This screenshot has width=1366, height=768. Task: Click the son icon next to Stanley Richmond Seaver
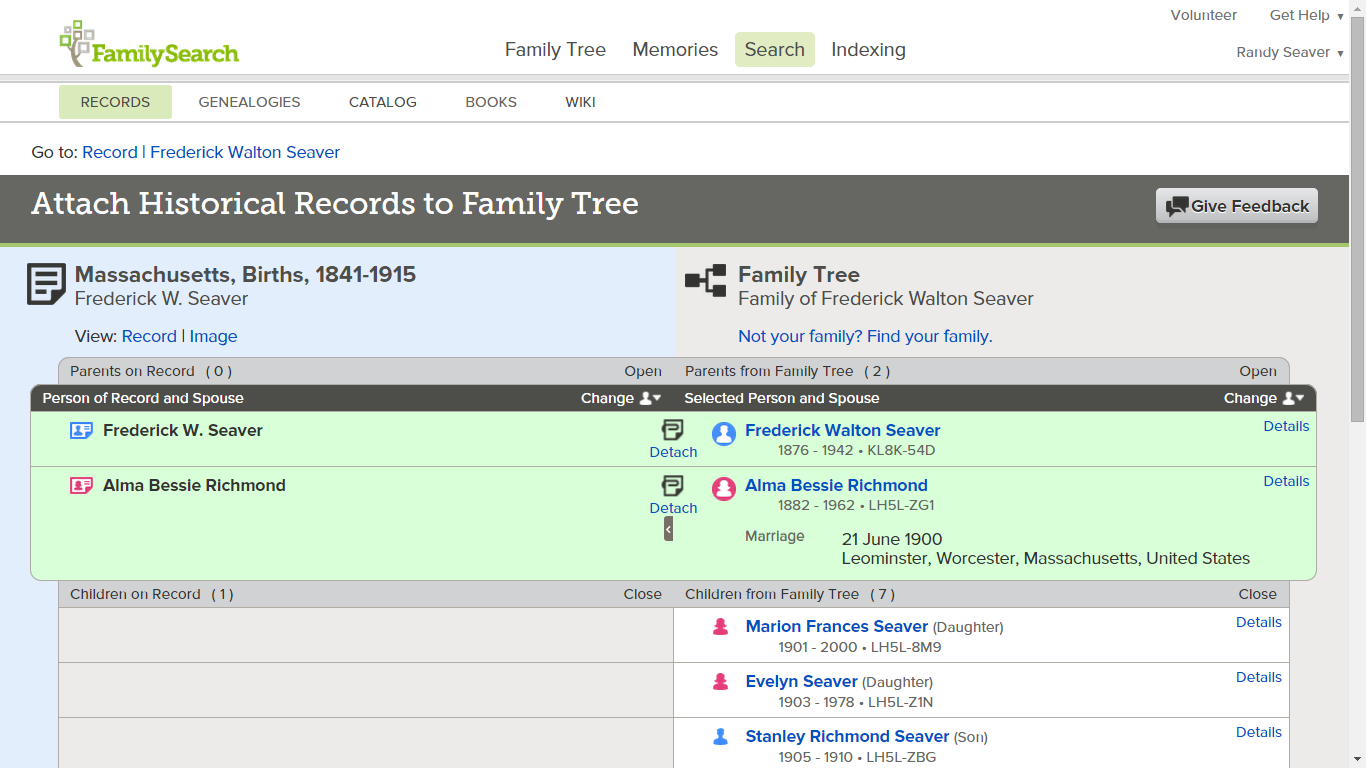coord(720,737)
